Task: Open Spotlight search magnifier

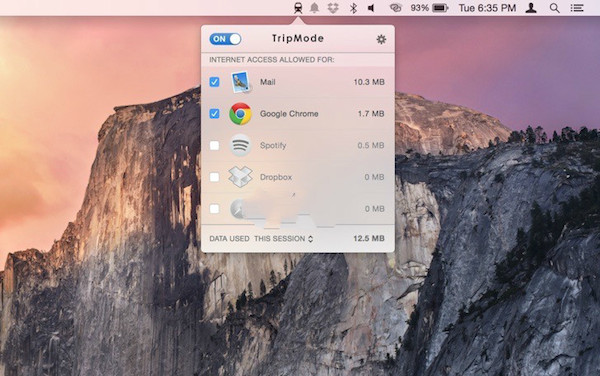Action: click(x=554, y=8)
